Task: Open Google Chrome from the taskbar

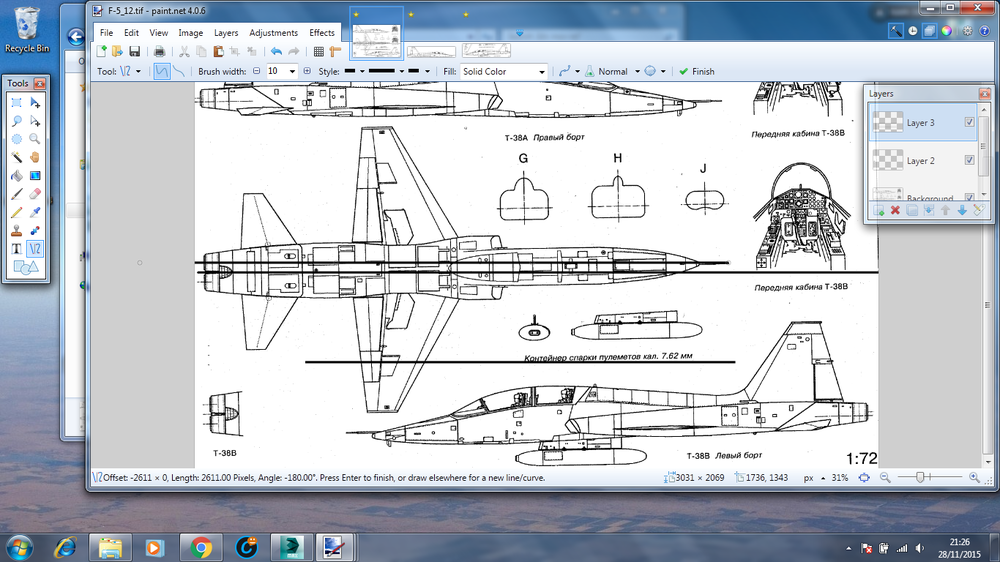Action: point(201,547)
